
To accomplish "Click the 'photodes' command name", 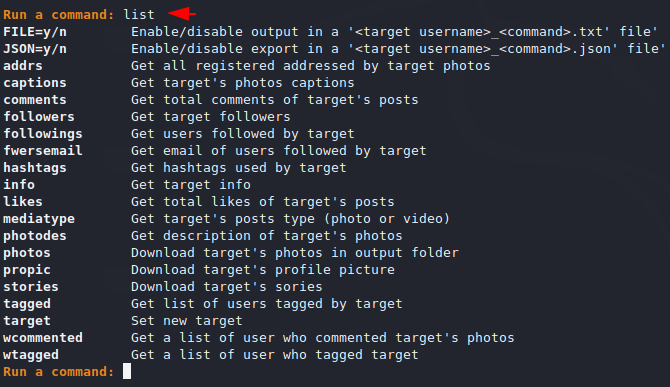I will [35, 236].
